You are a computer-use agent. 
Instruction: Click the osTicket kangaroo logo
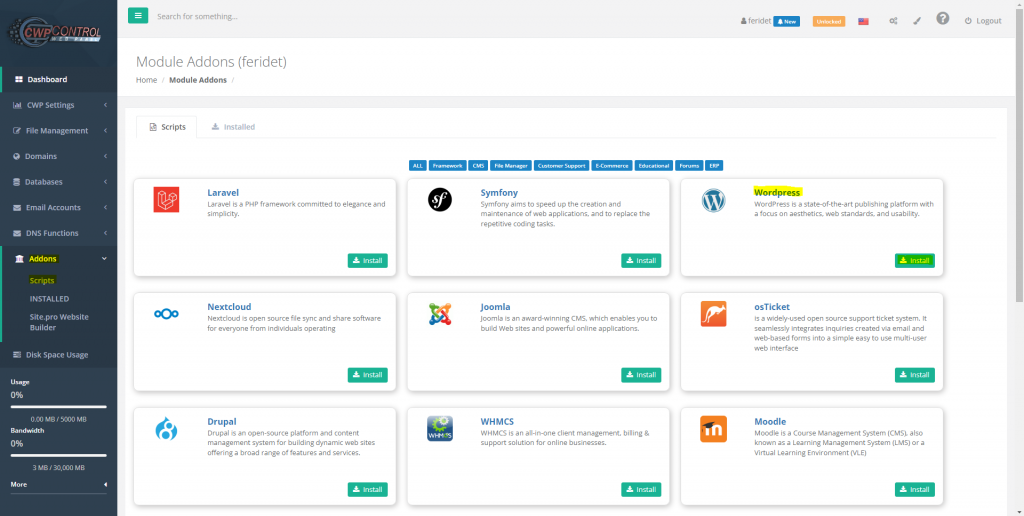[713, 314]
